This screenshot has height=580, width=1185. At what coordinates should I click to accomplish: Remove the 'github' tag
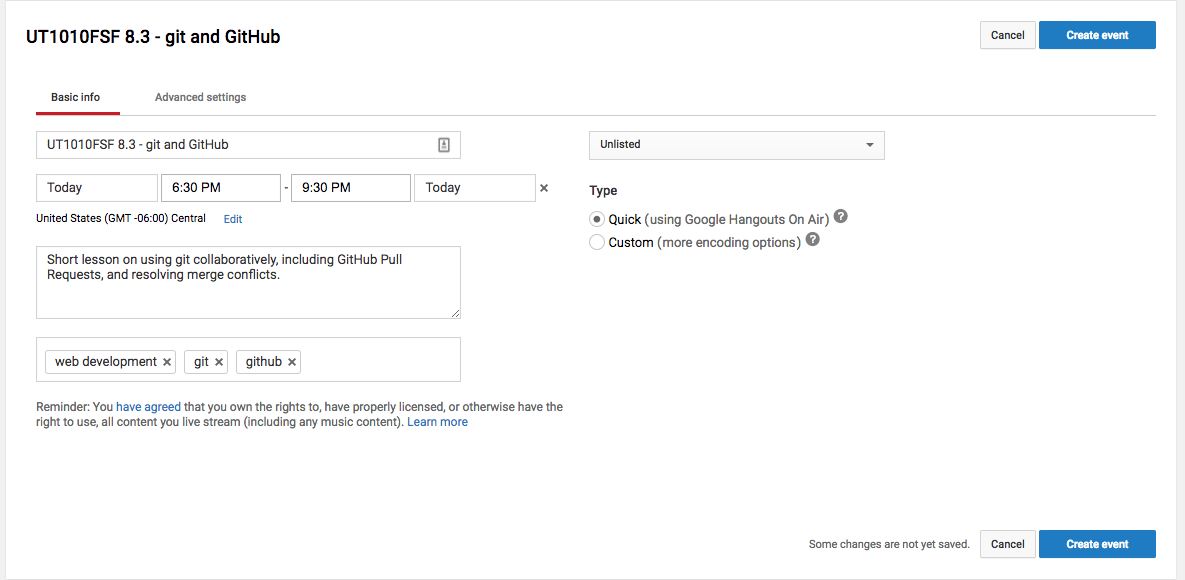click(292, 362)
